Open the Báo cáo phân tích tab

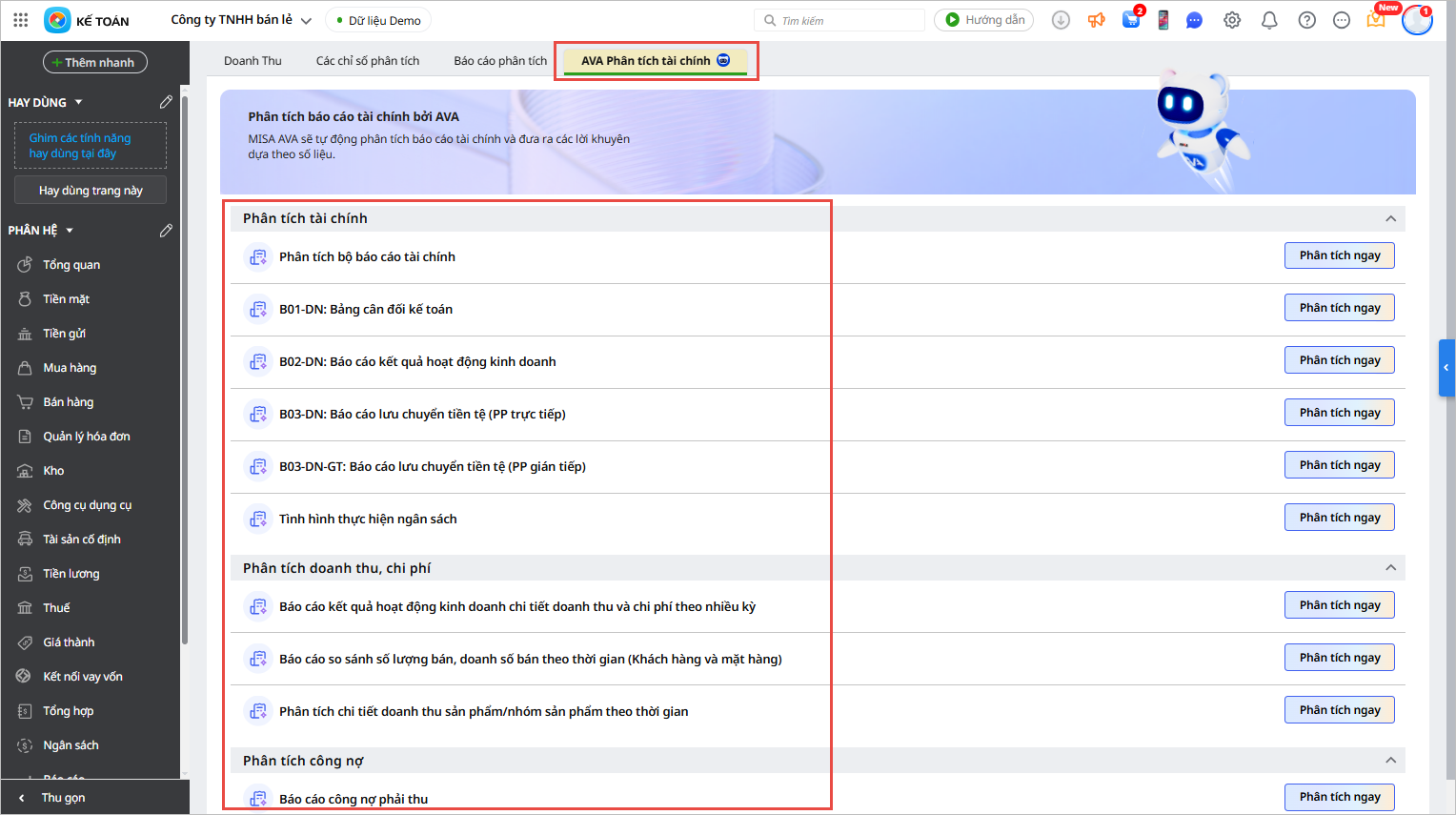500,61
